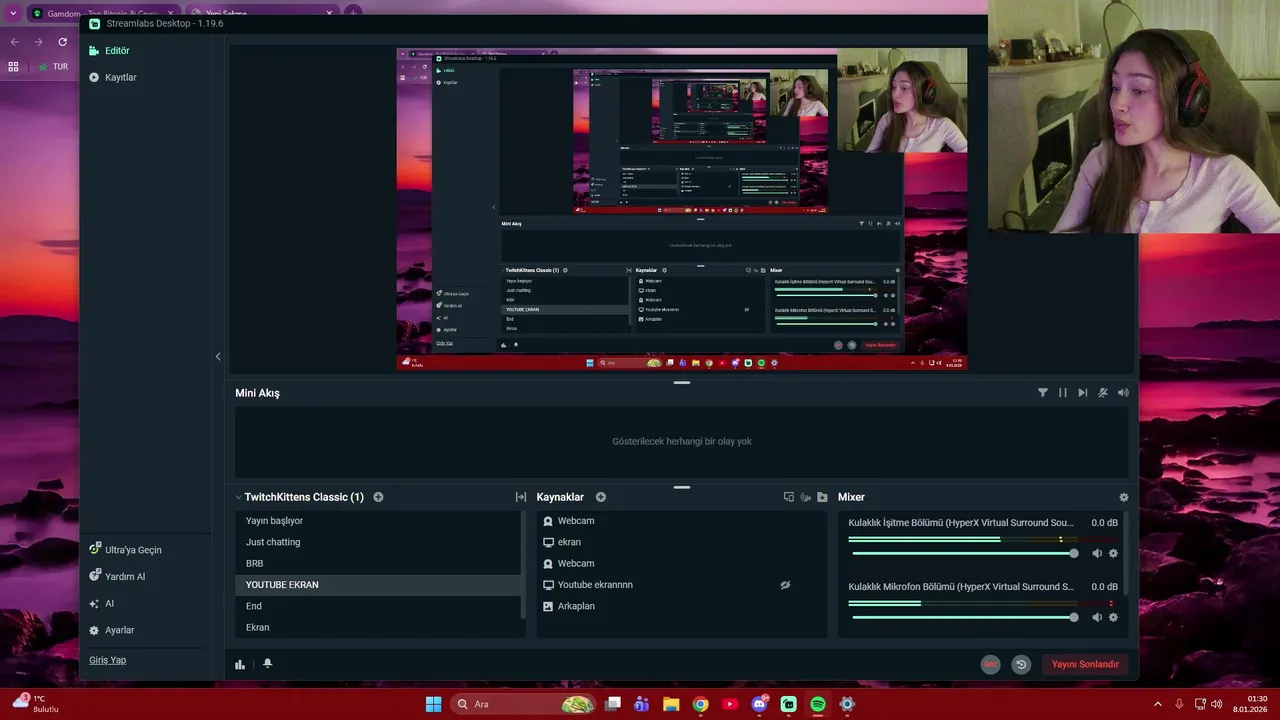Open the Editör section in sidebar

point(109,50)
